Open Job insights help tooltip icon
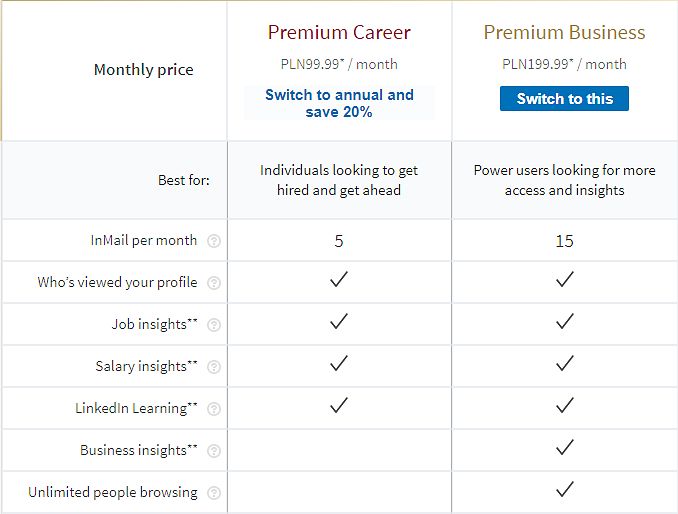Viewport: 678px width, 514px height. tap(214, 325)
